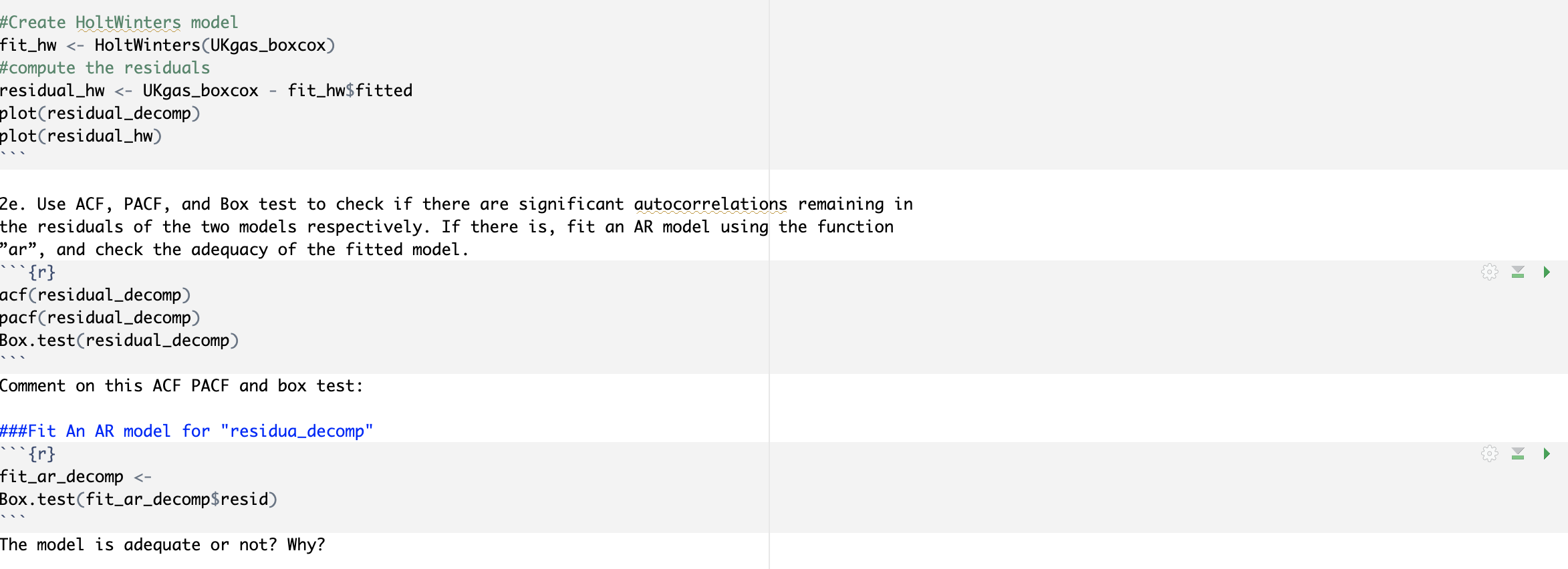Open chunk options gear for the AR model chunk
1568x569 pixels.
point(1489,453)
